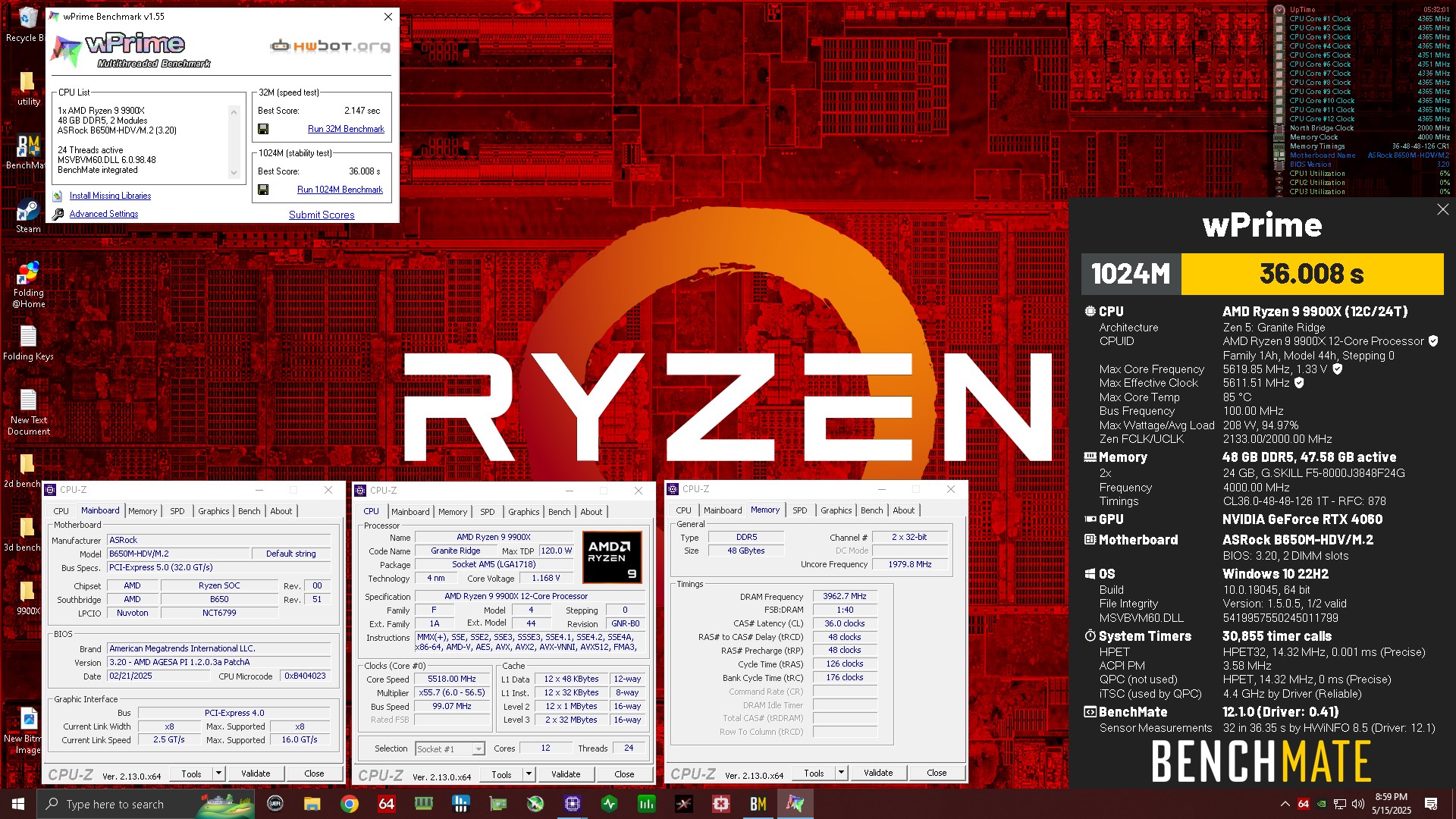The height and width of the screenshot is (819, 1456).
Task: Open the BM BenchMate taskbar icon
Action: 758,804
